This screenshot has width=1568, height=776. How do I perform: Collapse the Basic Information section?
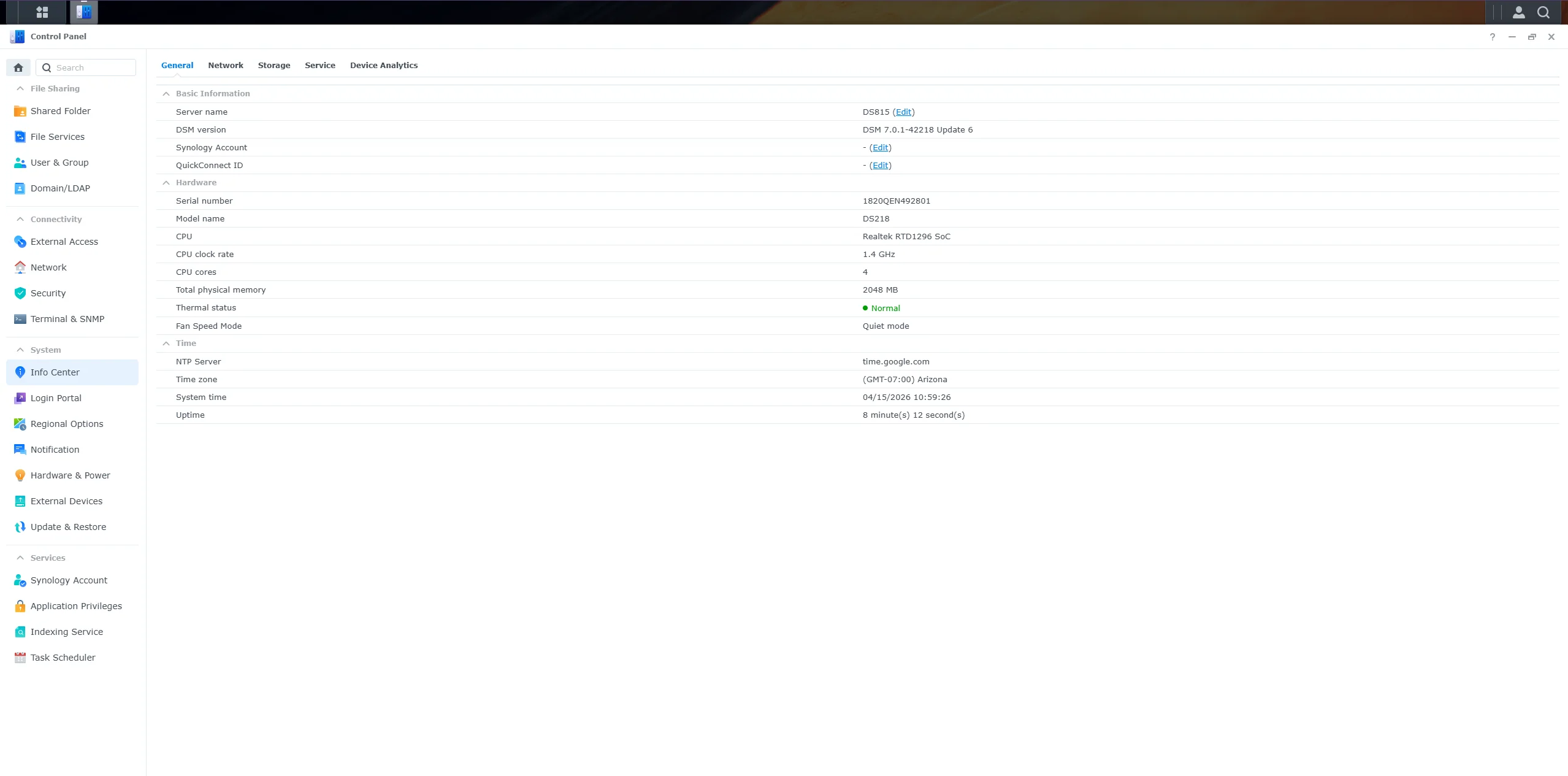click(x=166, y=94)
